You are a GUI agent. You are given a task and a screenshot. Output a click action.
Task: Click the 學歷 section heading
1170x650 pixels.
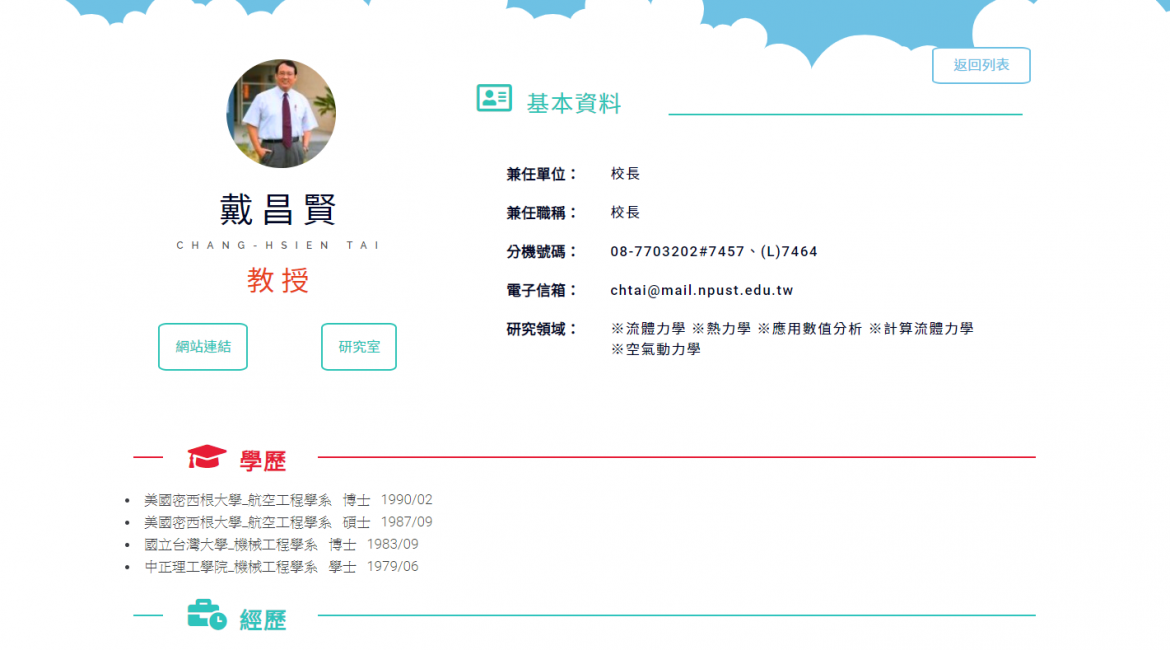(263, 461)
